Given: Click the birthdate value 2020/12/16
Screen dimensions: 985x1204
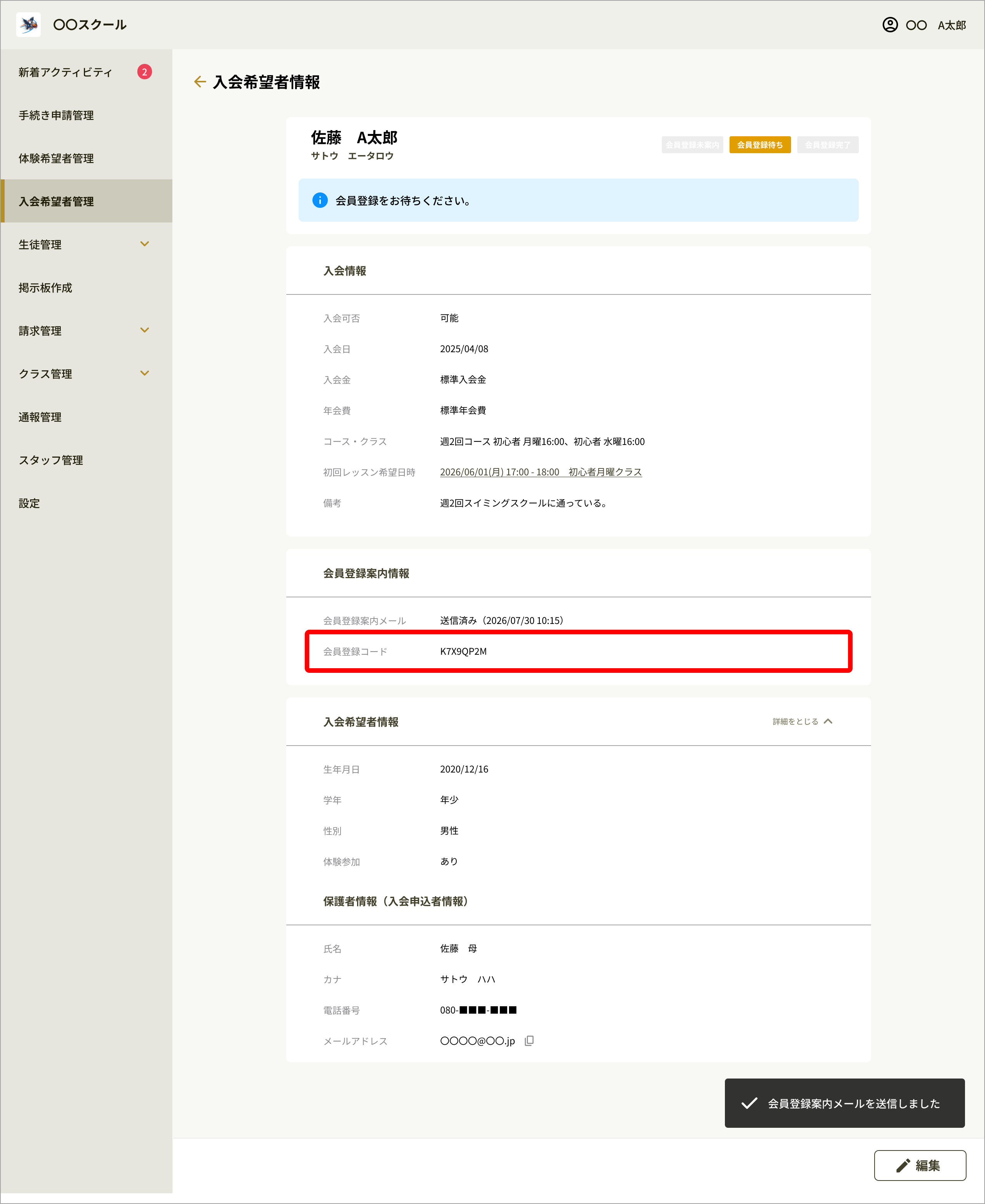Looking at the screenshot, I should pyautogui.click(x=464, y=769).
